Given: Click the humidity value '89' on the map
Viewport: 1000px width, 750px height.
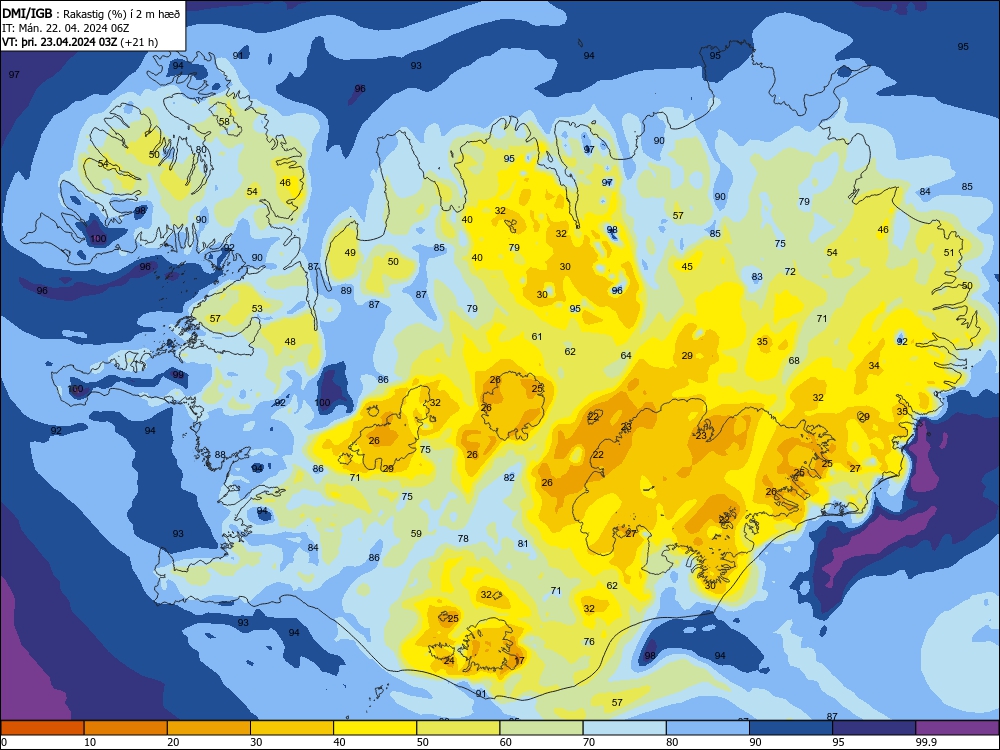Looking at the screenshot, I should click(x=346, y=290).
